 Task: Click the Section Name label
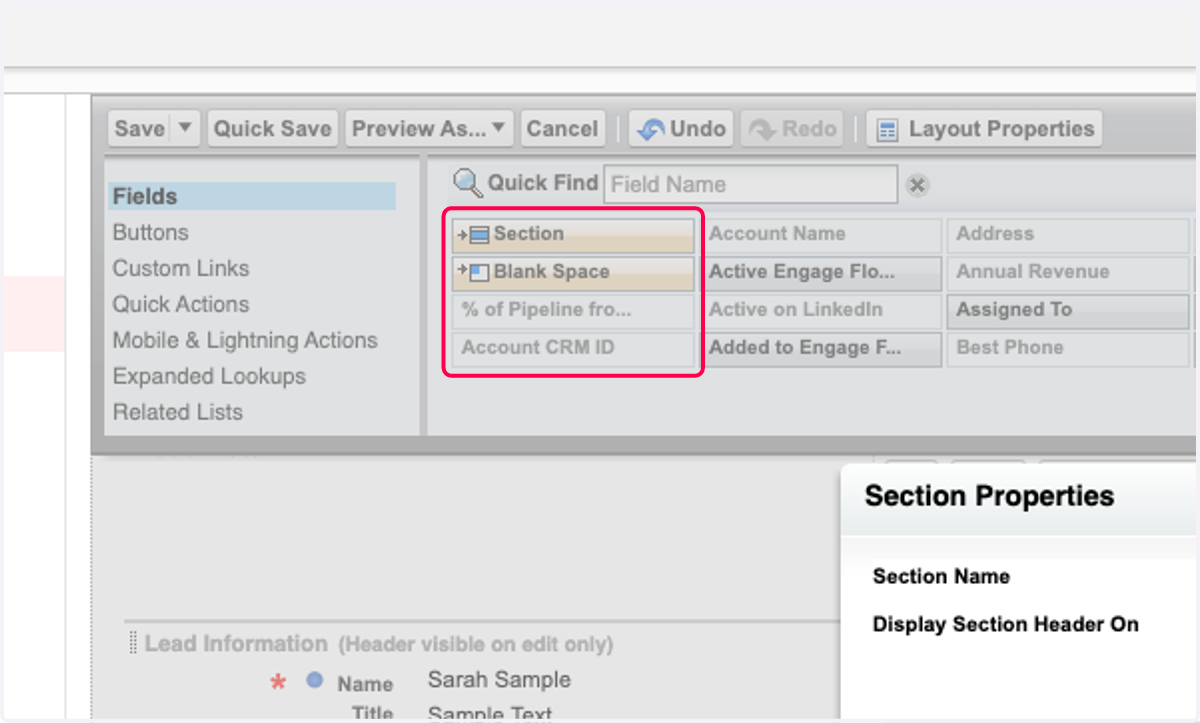coord(941,576)
